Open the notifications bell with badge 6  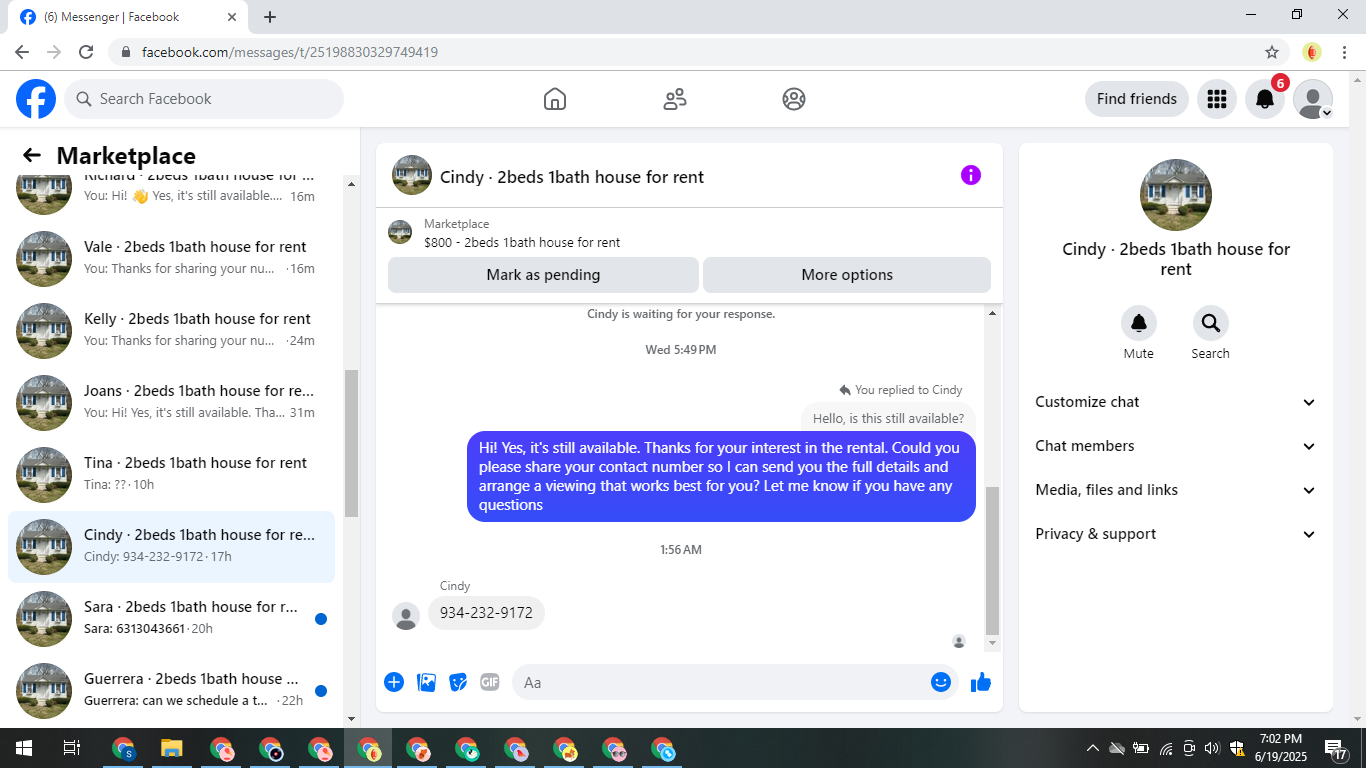coord(1265,99)
